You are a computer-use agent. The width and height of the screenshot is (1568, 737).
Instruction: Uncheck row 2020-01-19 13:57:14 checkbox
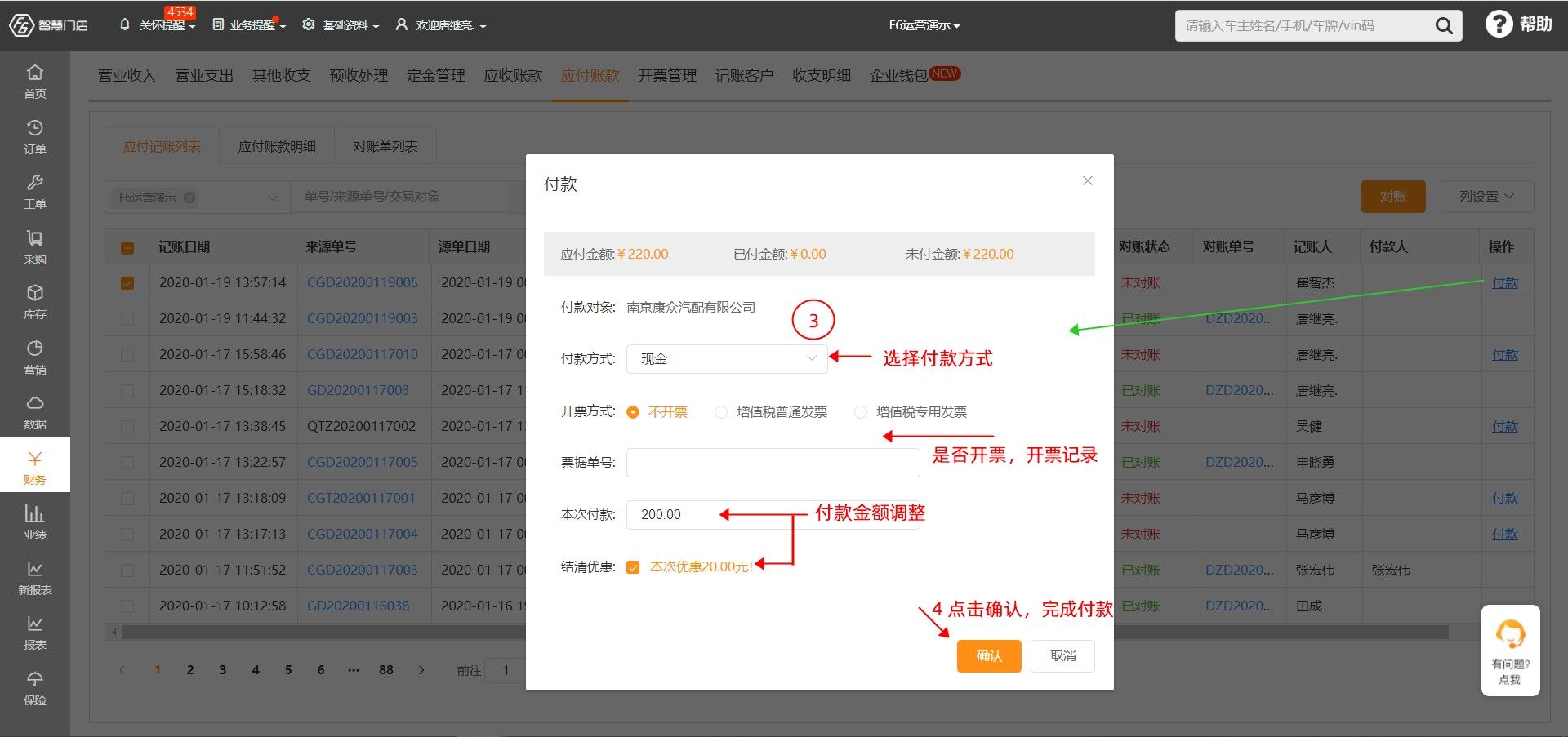click(127, 283)
